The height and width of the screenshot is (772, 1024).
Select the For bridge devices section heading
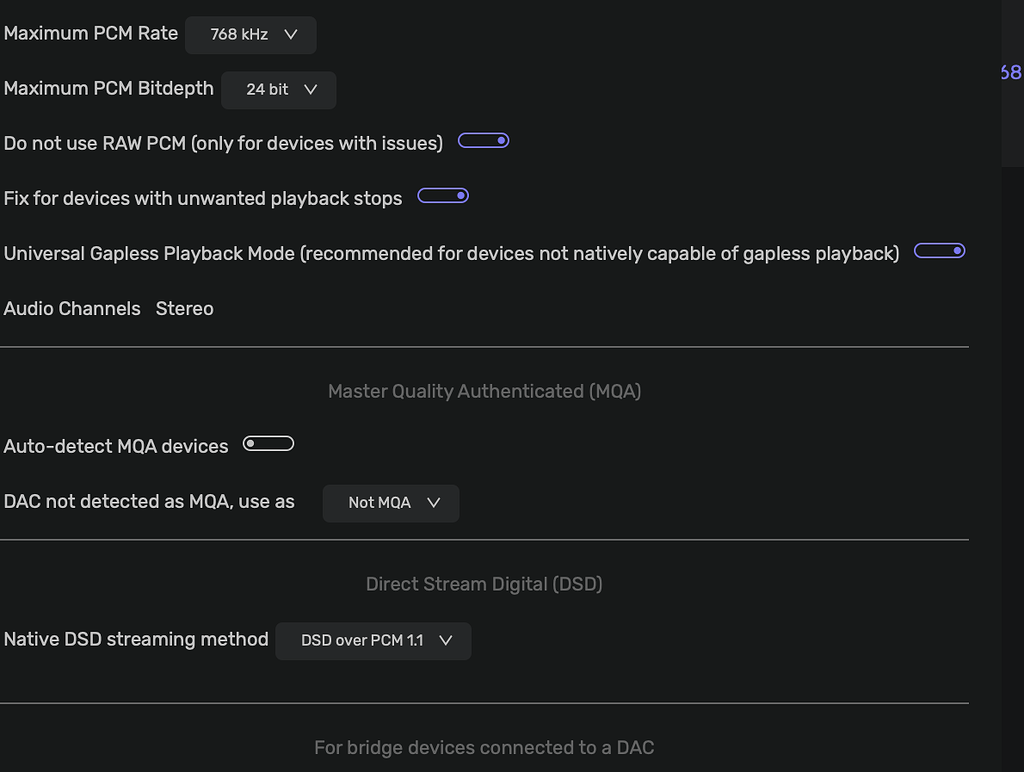click(484, 748)
